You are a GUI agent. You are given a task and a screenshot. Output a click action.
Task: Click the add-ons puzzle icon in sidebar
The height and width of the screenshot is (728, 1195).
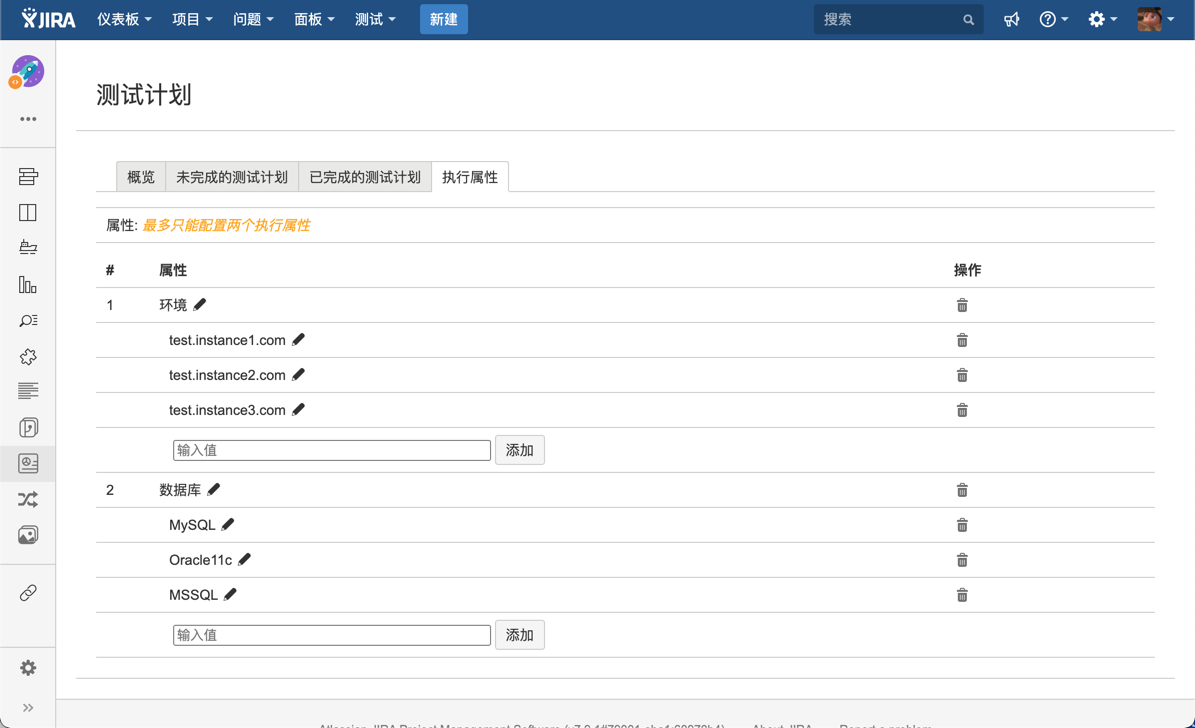(x=28, y=357)
